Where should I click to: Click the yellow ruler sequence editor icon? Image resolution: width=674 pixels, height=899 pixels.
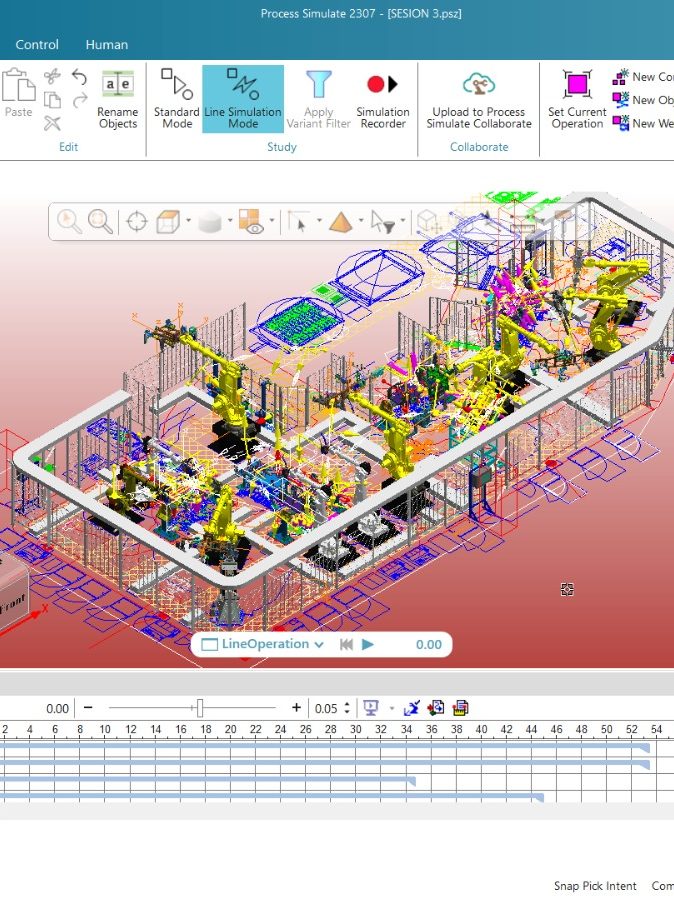460,708
